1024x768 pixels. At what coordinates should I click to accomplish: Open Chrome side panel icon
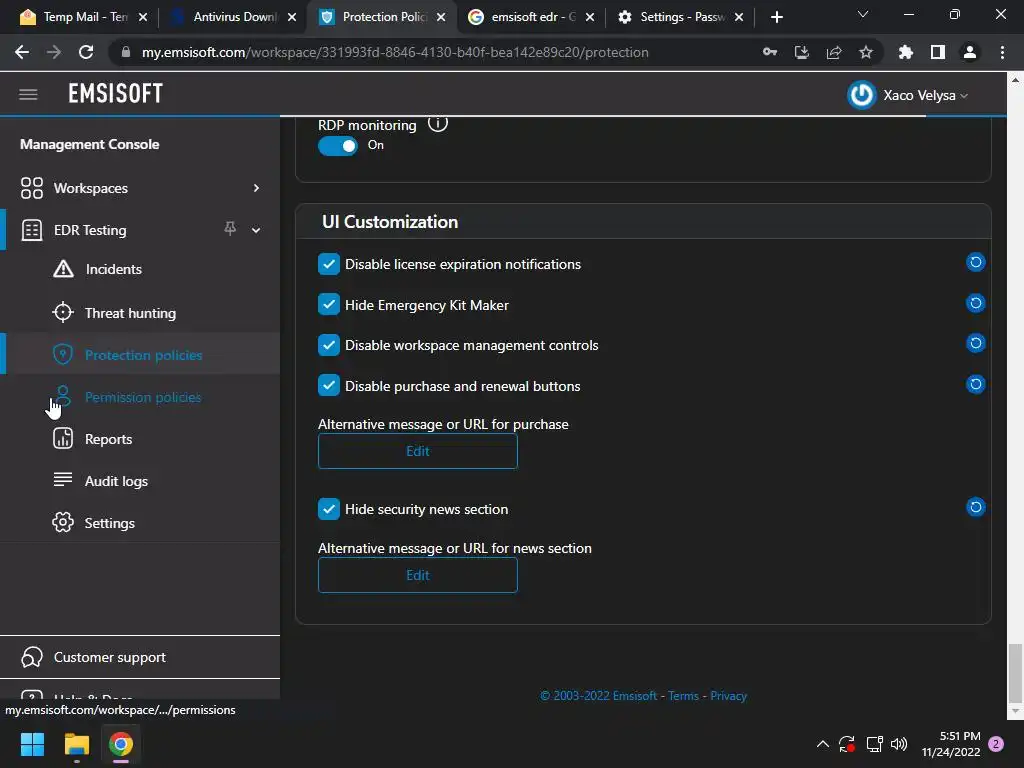(x=938, y=52)
